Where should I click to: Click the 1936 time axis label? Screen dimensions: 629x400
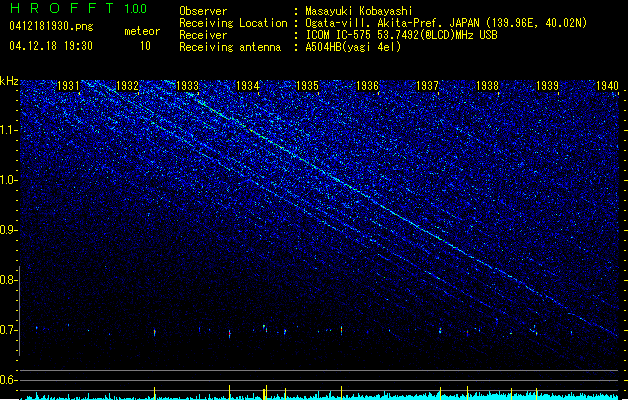click(367, 86)
